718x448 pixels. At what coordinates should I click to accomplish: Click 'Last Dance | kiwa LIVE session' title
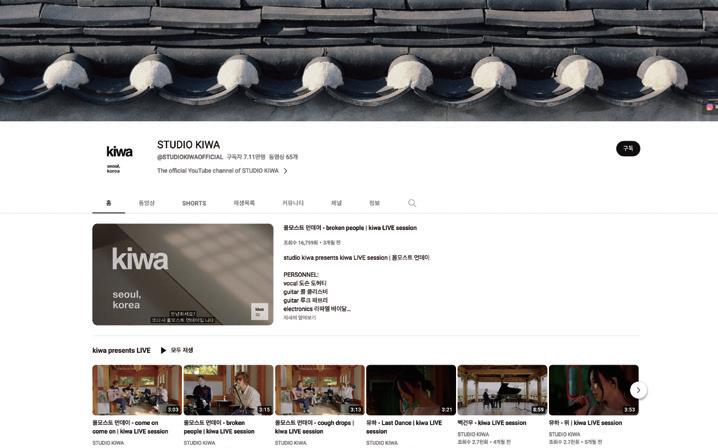[404, 427]
